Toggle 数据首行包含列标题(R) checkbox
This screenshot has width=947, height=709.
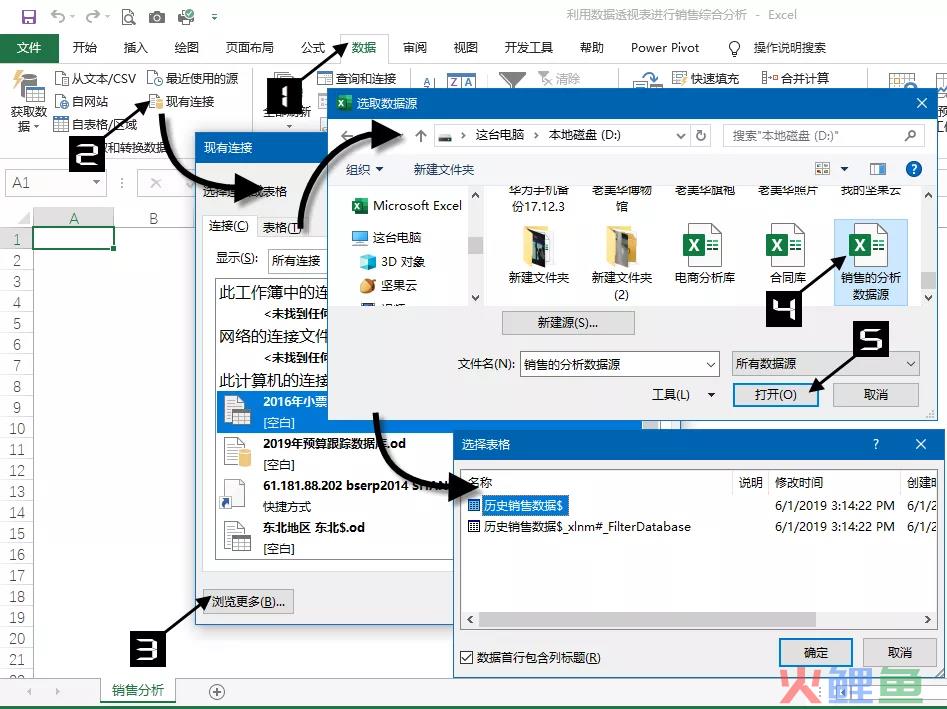[x=466, y=658]
